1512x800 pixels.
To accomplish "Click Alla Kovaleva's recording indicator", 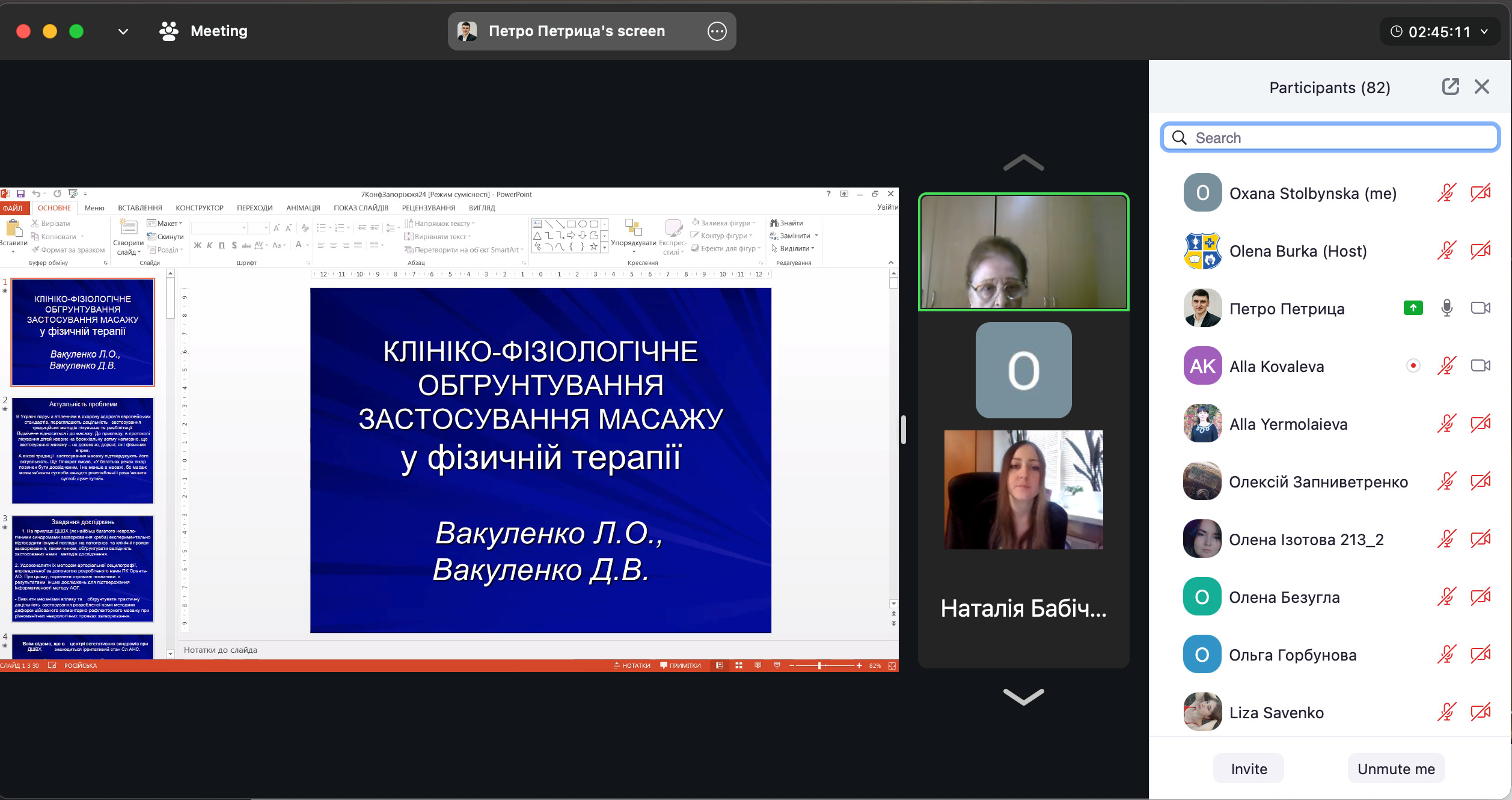I will coord(1413,366).
